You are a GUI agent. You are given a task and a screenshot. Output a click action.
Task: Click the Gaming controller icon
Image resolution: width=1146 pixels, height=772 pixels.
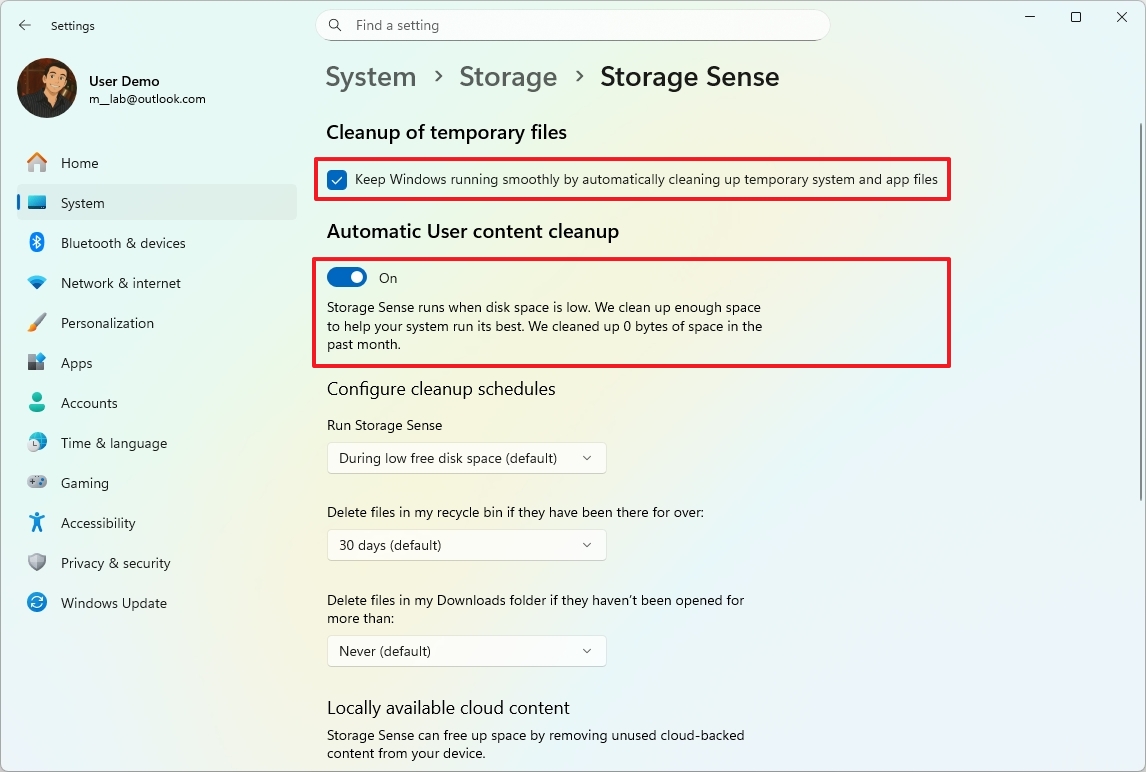pos(37,483)
